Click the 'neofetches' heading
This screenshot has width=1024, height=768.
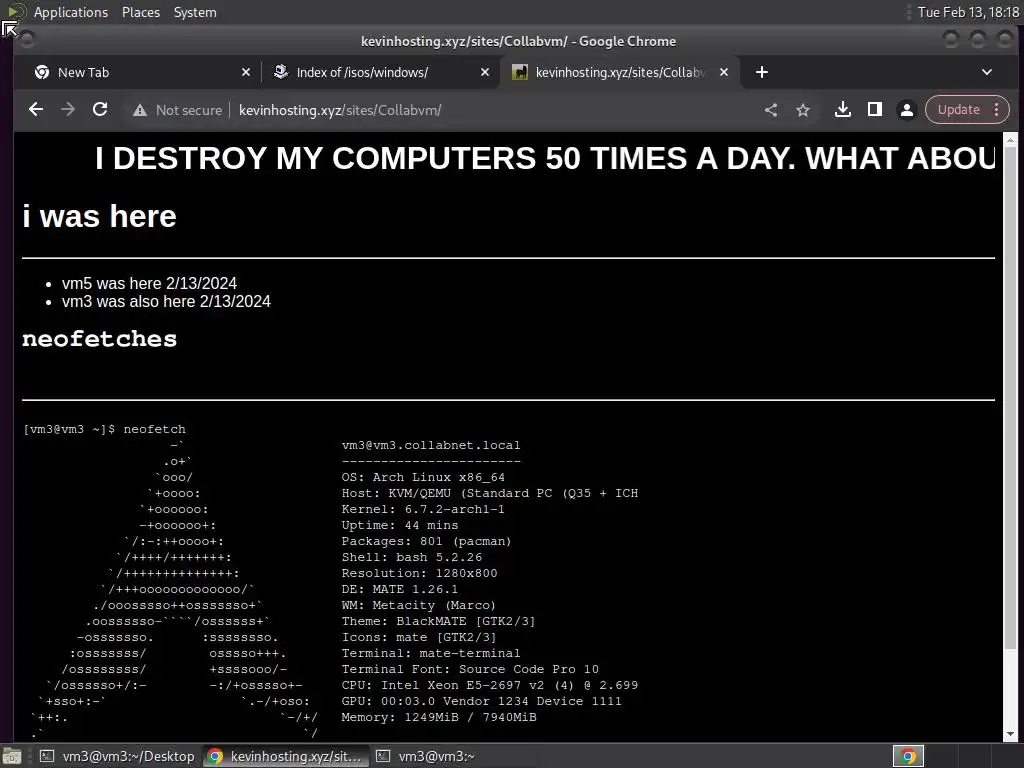tap(99, 338)
